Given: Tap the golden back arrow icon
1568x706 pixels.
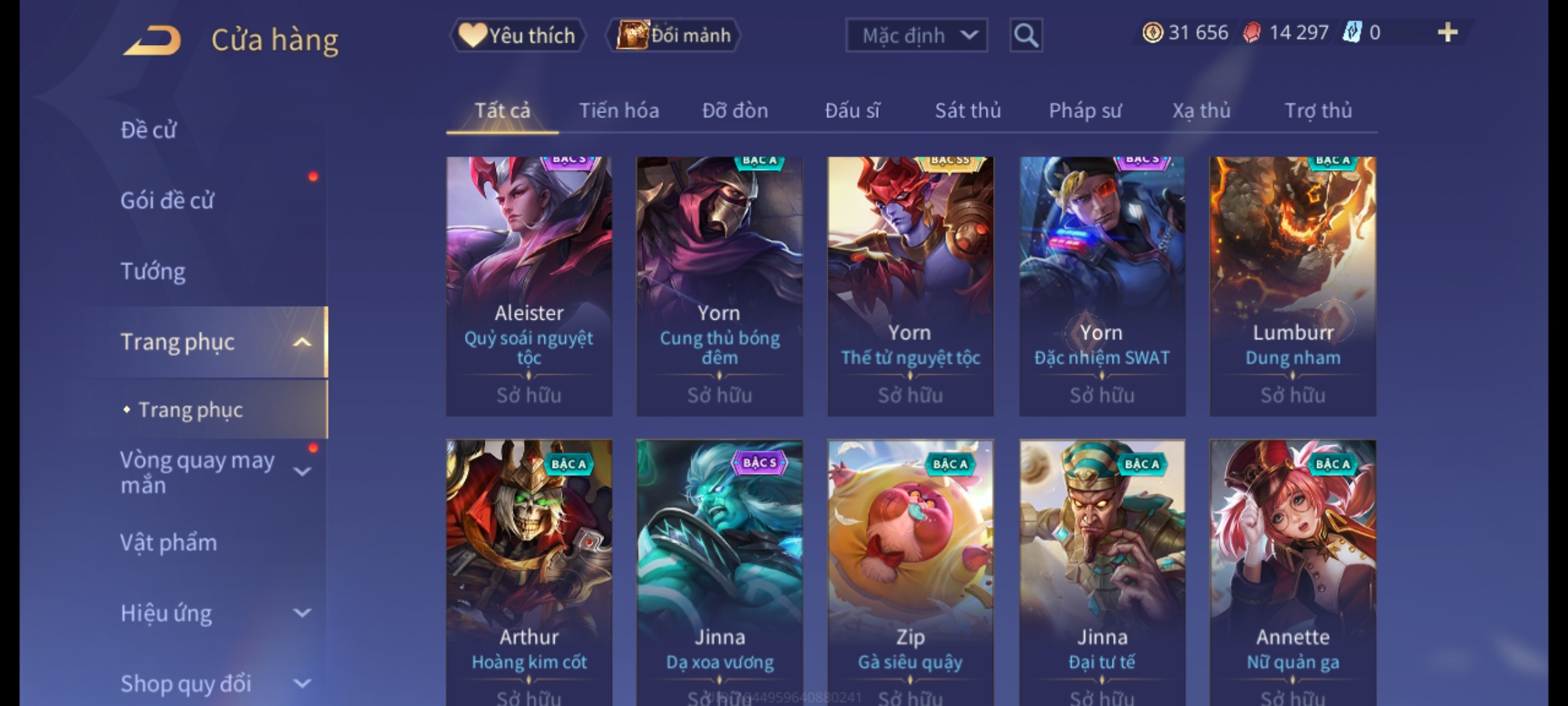Looking at the screenshot, I should [152, 41].
